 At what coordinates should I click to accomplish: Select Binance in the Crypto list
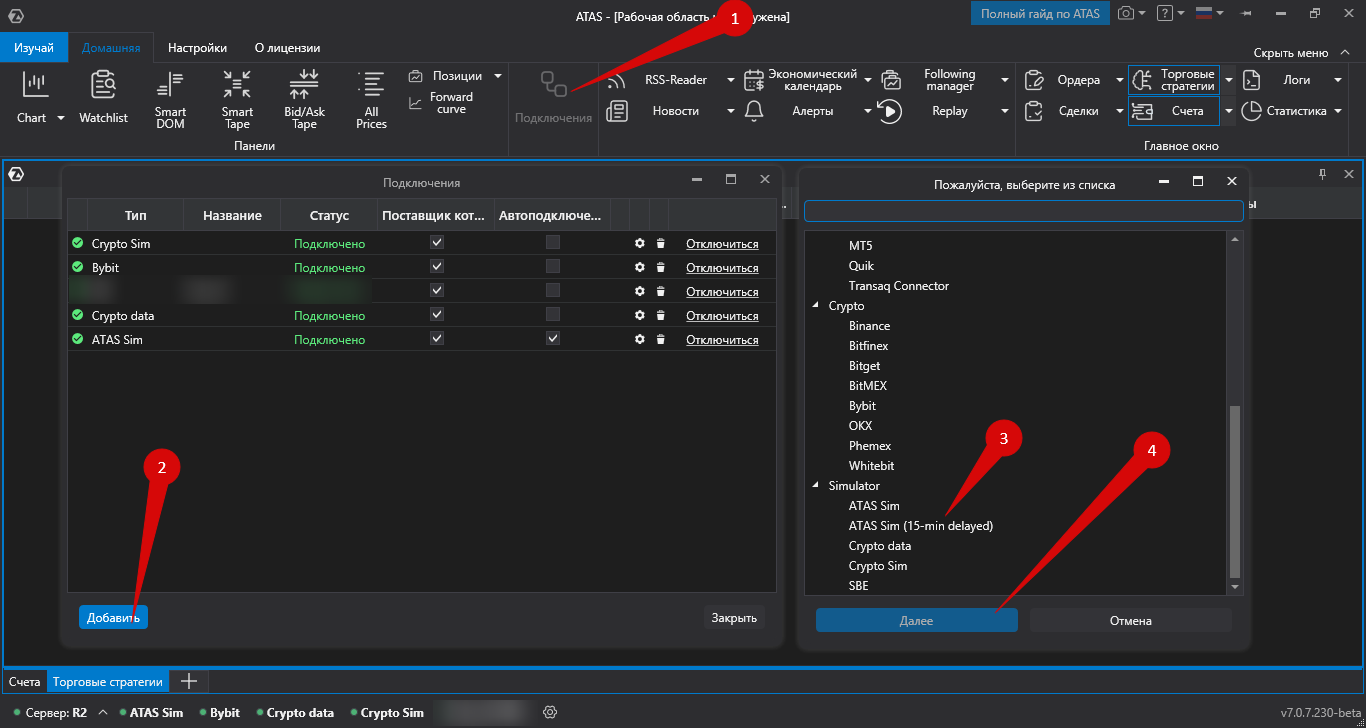[x=869, y=326]
